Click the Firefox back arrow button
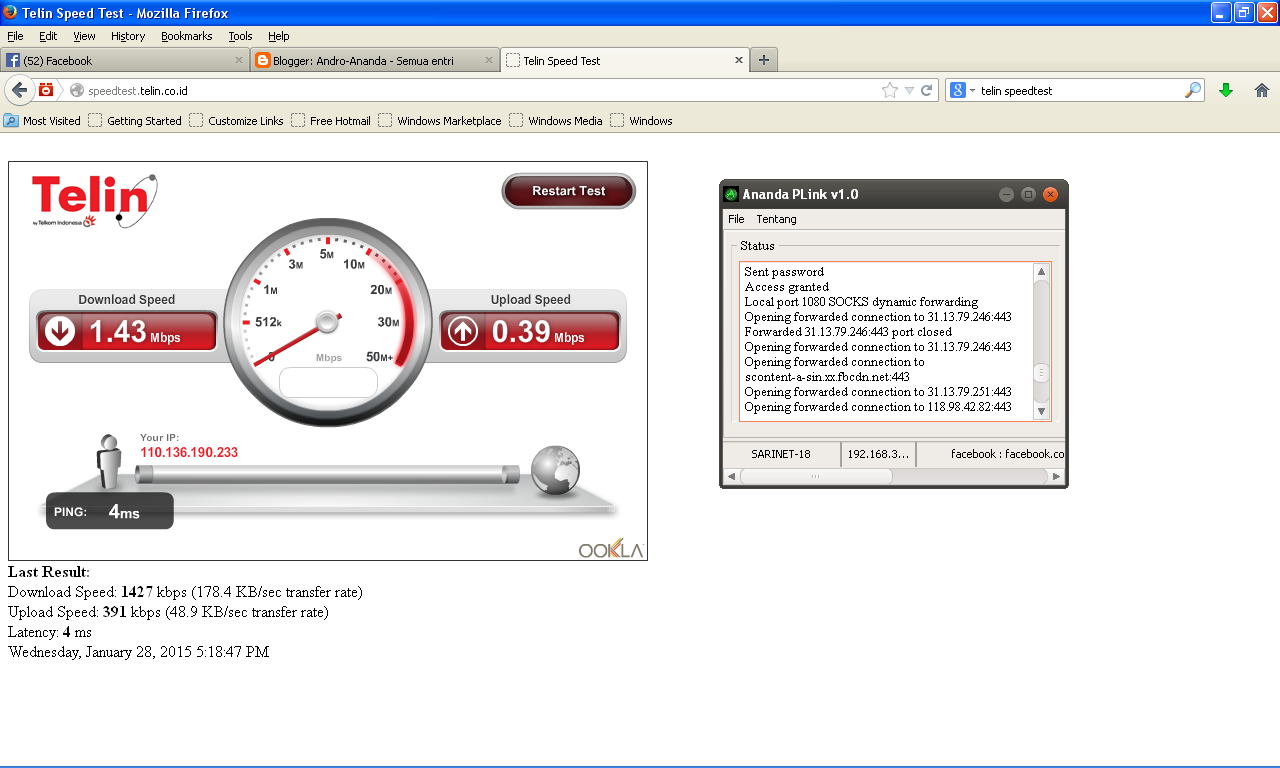 19,90
